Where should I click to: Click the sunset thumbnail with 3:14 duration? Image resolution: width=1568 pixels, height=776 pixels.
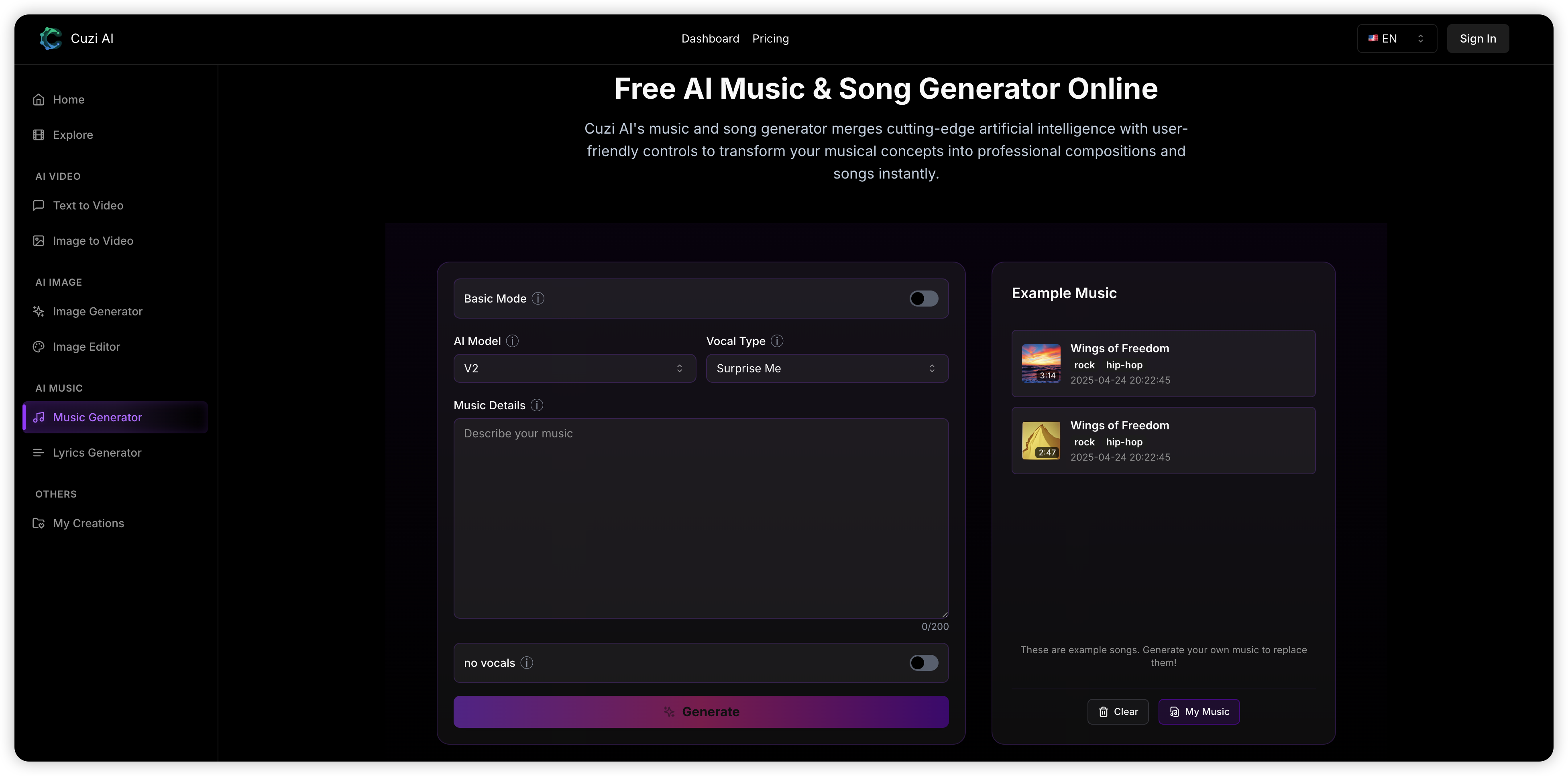point(1041,364)
